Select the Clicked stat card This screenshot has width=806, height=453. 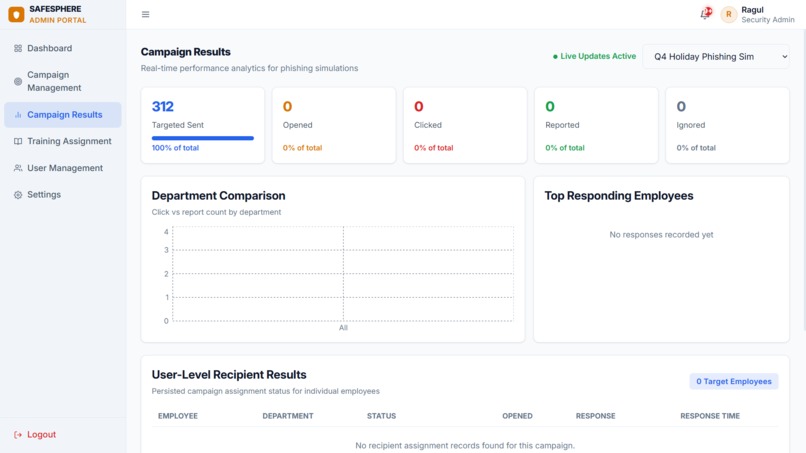click(465, 125)
